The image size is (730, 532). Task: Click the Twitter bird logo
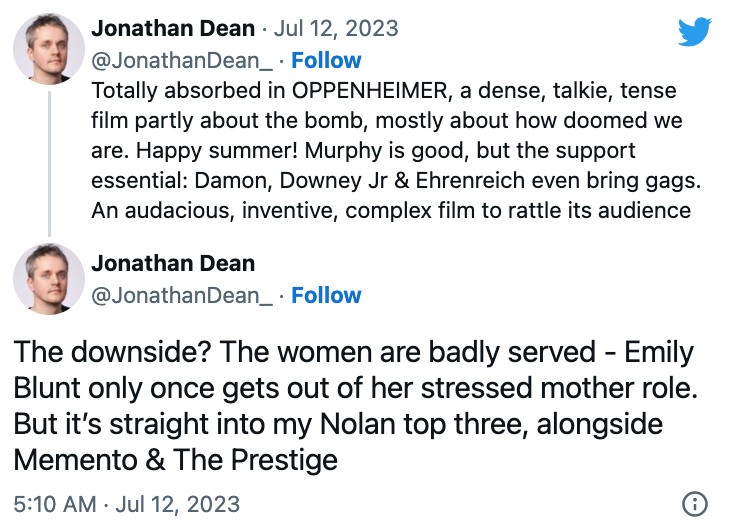point(694,31)
